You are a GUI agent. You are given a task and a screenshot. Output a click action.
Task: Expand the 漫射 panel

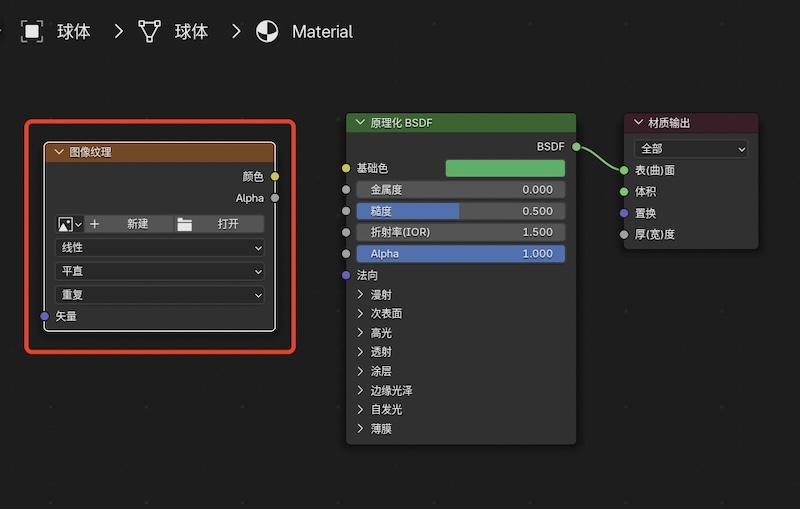(360, 295)
